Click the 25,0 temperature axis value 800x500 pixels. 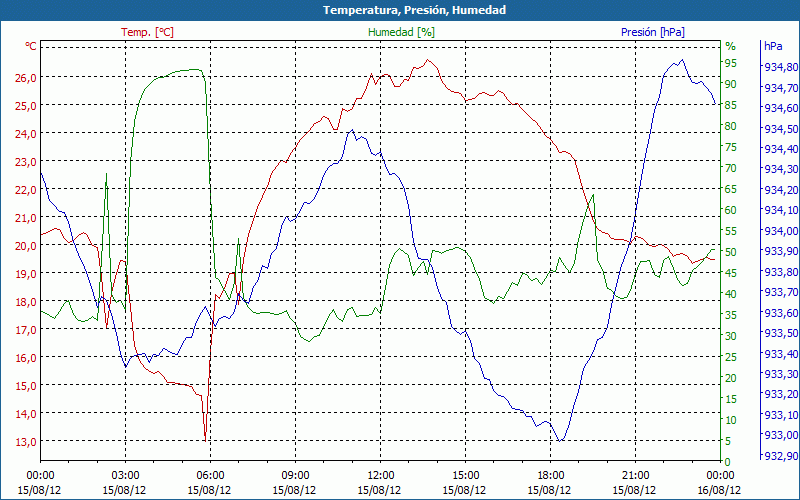[27, 106]
